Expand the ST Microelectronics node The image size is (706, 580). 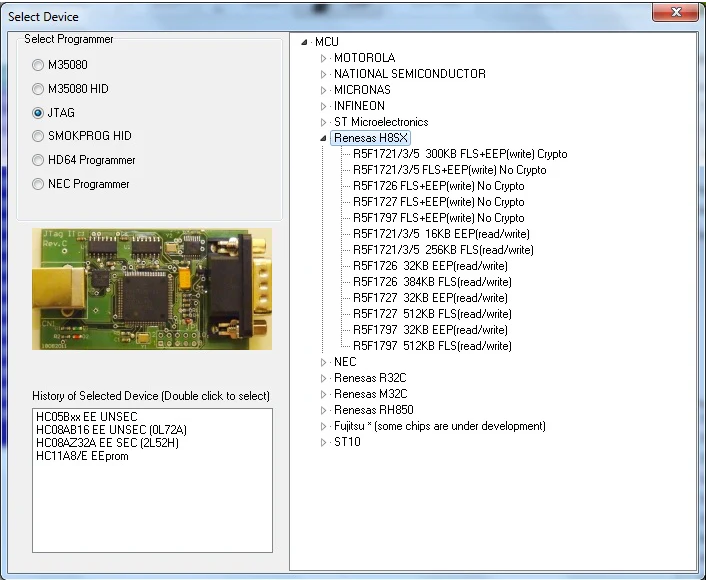click(x=323, y=122)
